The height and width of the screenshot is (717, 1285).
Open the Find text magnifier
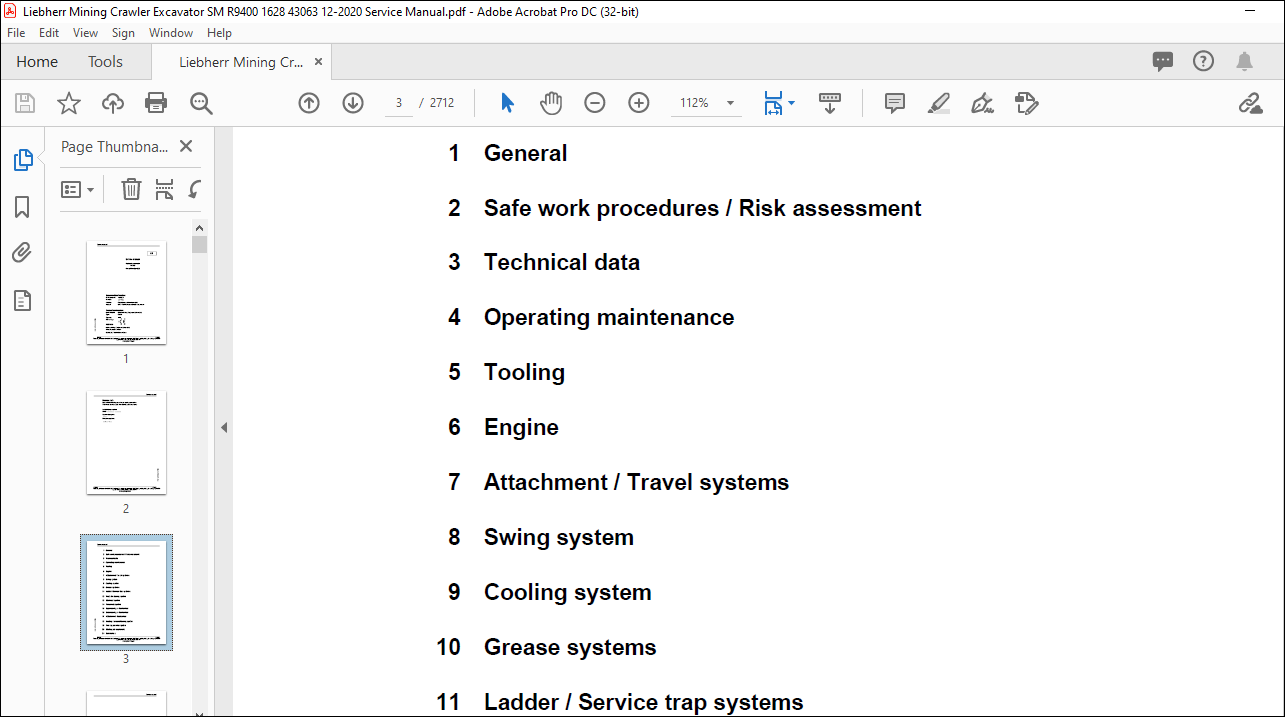coord(201,103)
